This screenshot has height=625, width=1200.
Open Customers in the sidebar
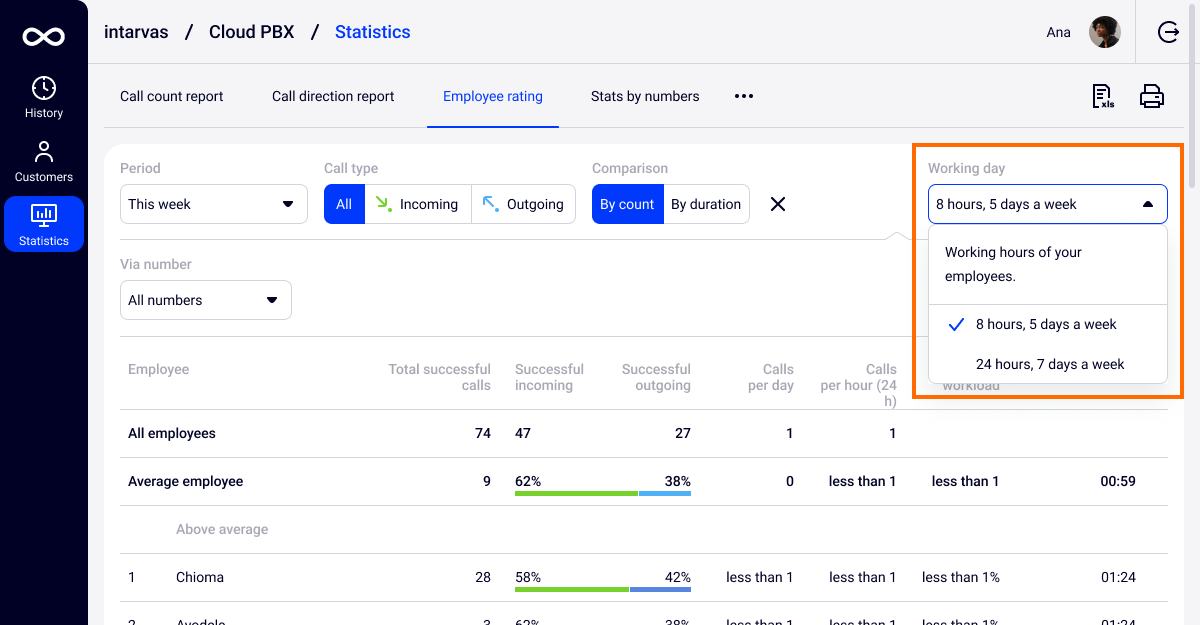43,162
